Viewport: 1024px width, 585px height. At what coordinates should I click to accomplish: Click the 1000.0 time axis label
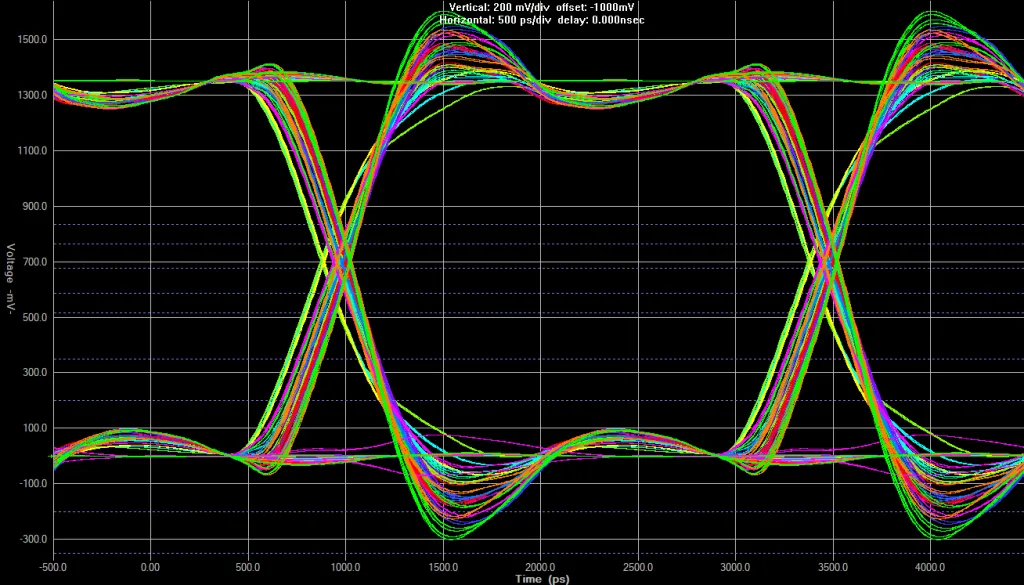click(x=345, y=567)
